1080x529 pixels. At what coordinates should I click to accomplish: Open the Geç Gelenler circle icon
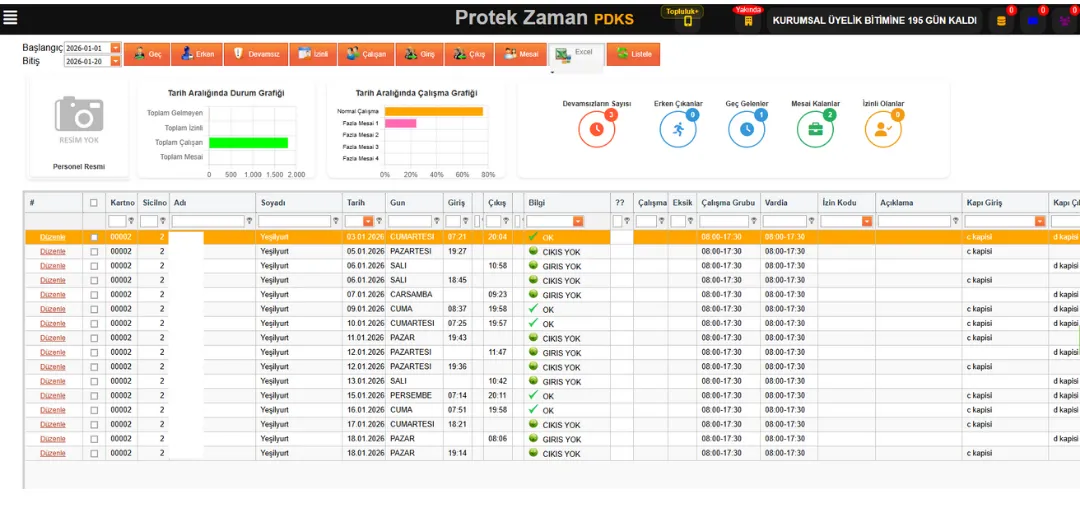tap(746, 129)
